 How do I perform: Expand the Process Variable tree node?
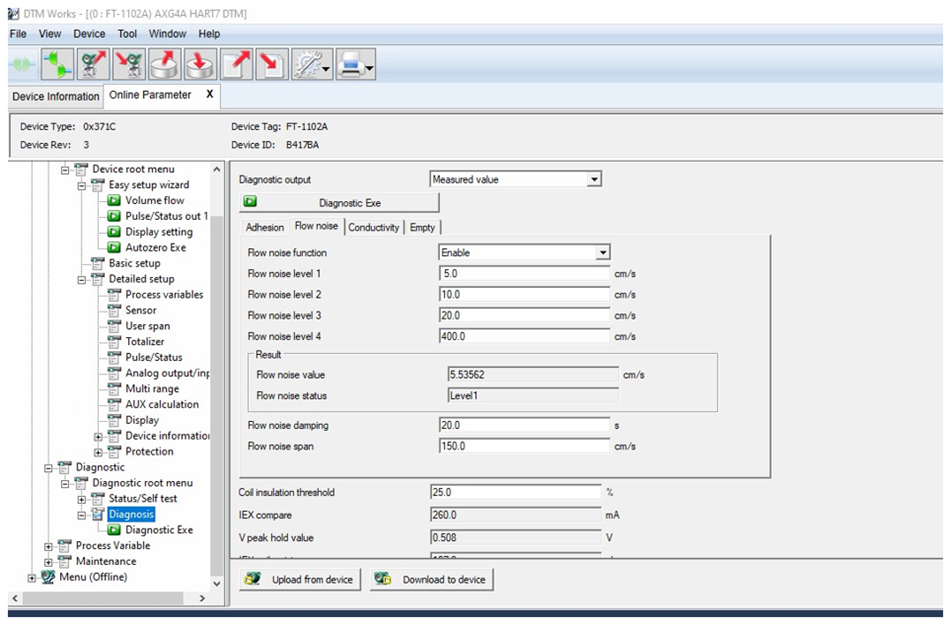pos(49,546)
